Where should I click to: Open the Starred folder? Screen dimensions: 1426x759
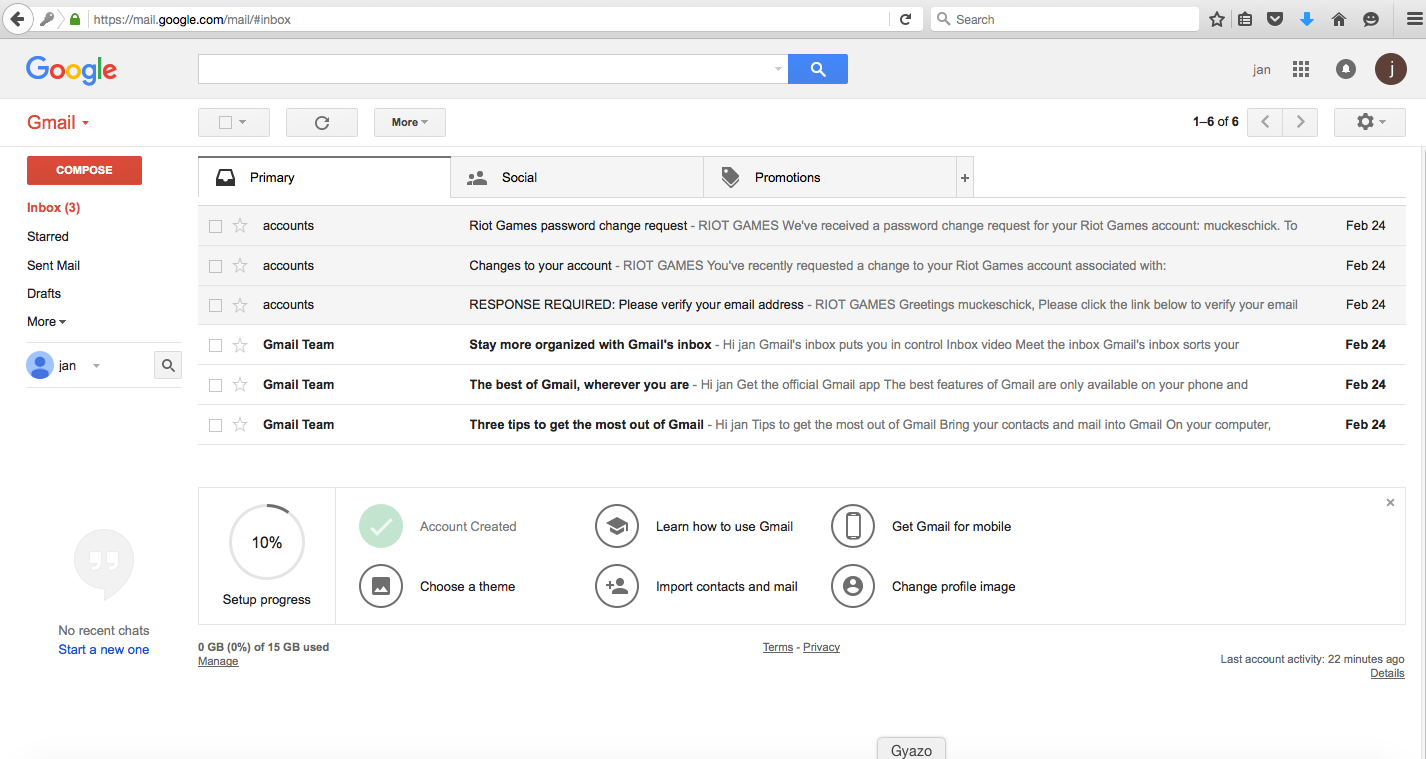[x=48, y=237]
